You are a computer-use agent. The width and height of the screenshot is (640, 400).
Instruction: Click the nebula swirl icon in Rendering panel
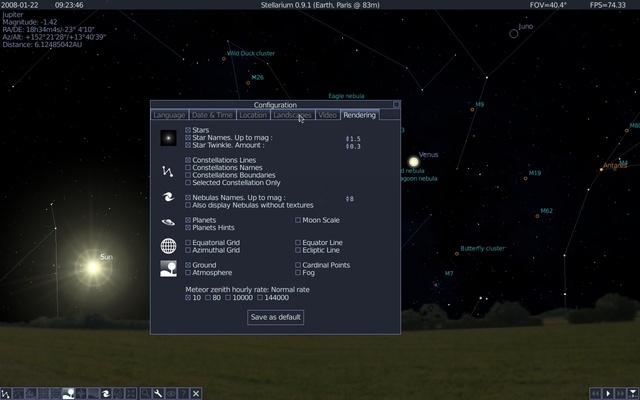(x=168, y=198)
